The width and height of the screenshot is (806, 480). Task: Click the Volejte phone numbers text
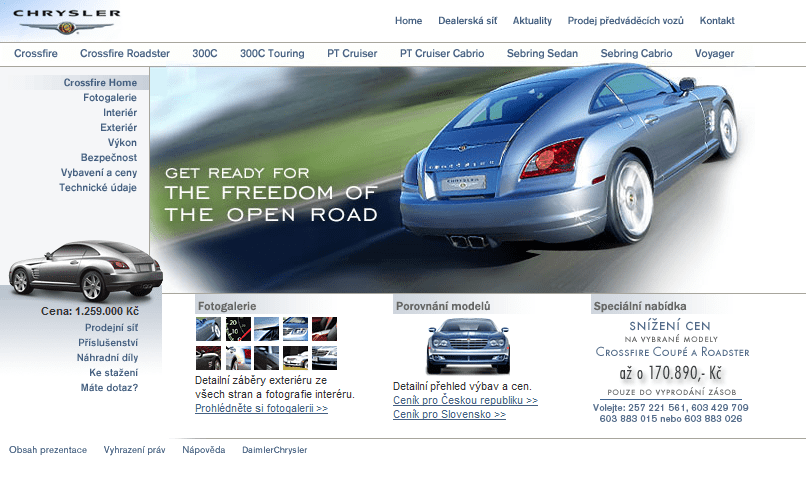[670, 413]
